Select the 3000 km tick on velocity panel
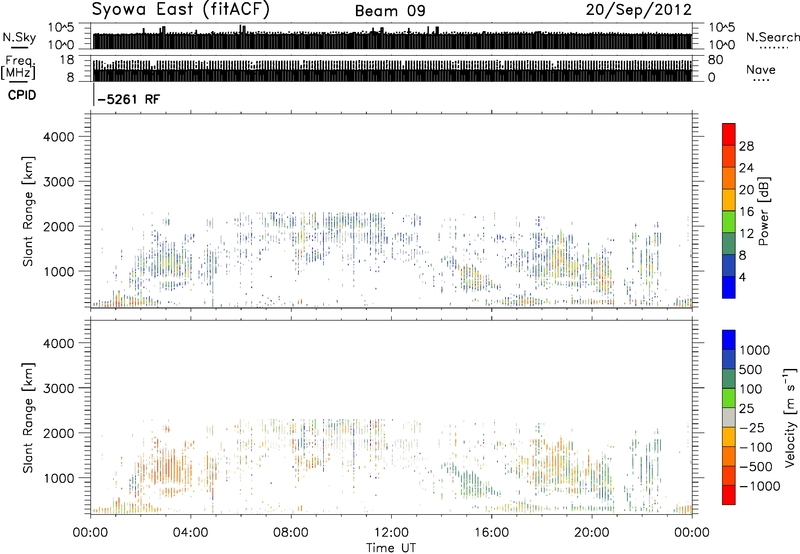This screenshot has width=800, height=554. [58, 388]
